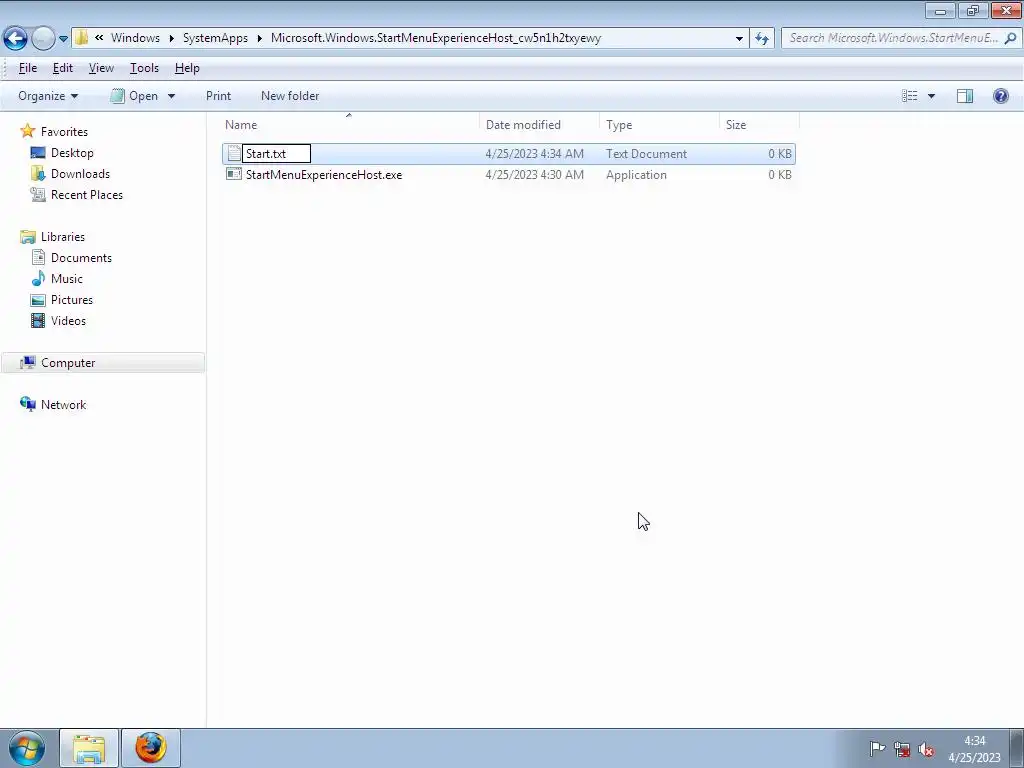Open the Organize dropdown
Viewport: 1024px width, 768px height.
click(48, 96)
